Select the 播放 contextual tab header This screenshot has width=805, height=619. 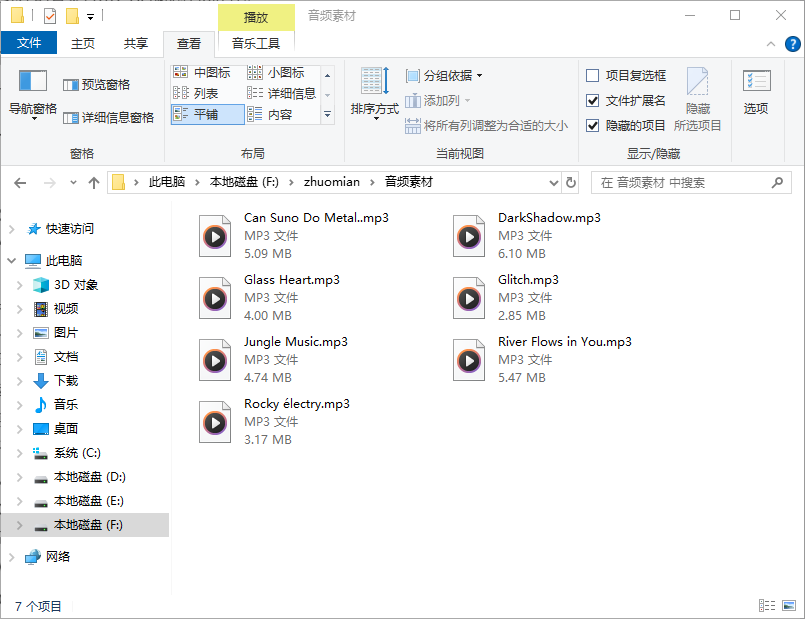click(x=256, y=17)
